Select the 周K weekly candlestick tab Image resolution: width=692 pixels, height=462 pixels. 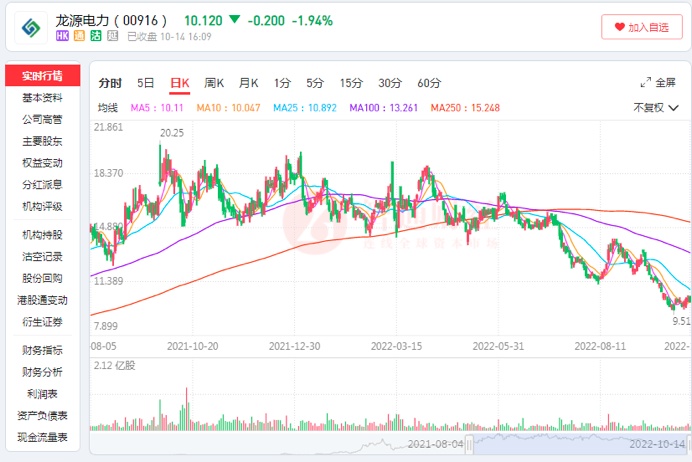(x=214, y=83)
